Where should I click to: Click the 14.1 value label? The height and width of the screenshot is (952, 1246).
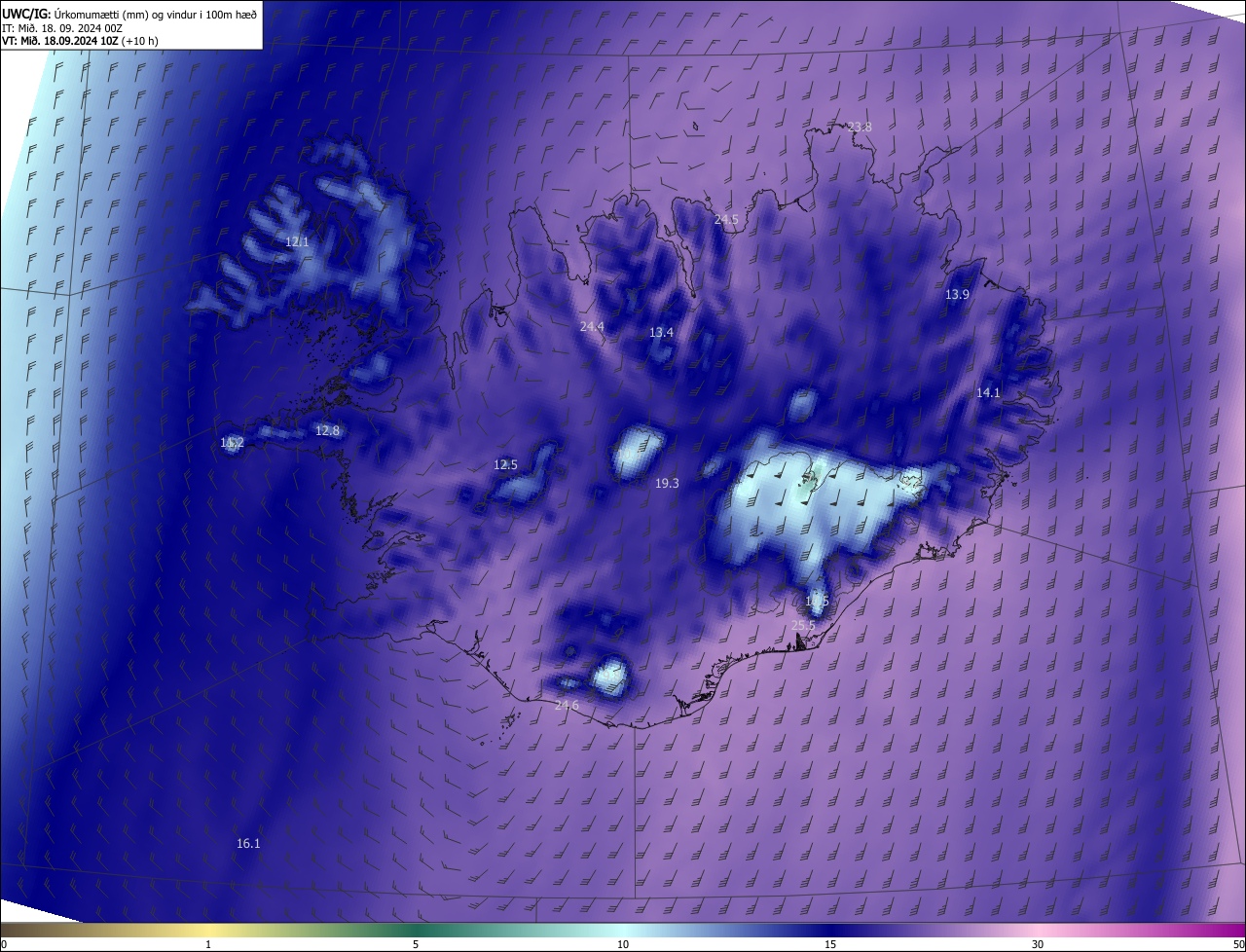pos(988,392)
